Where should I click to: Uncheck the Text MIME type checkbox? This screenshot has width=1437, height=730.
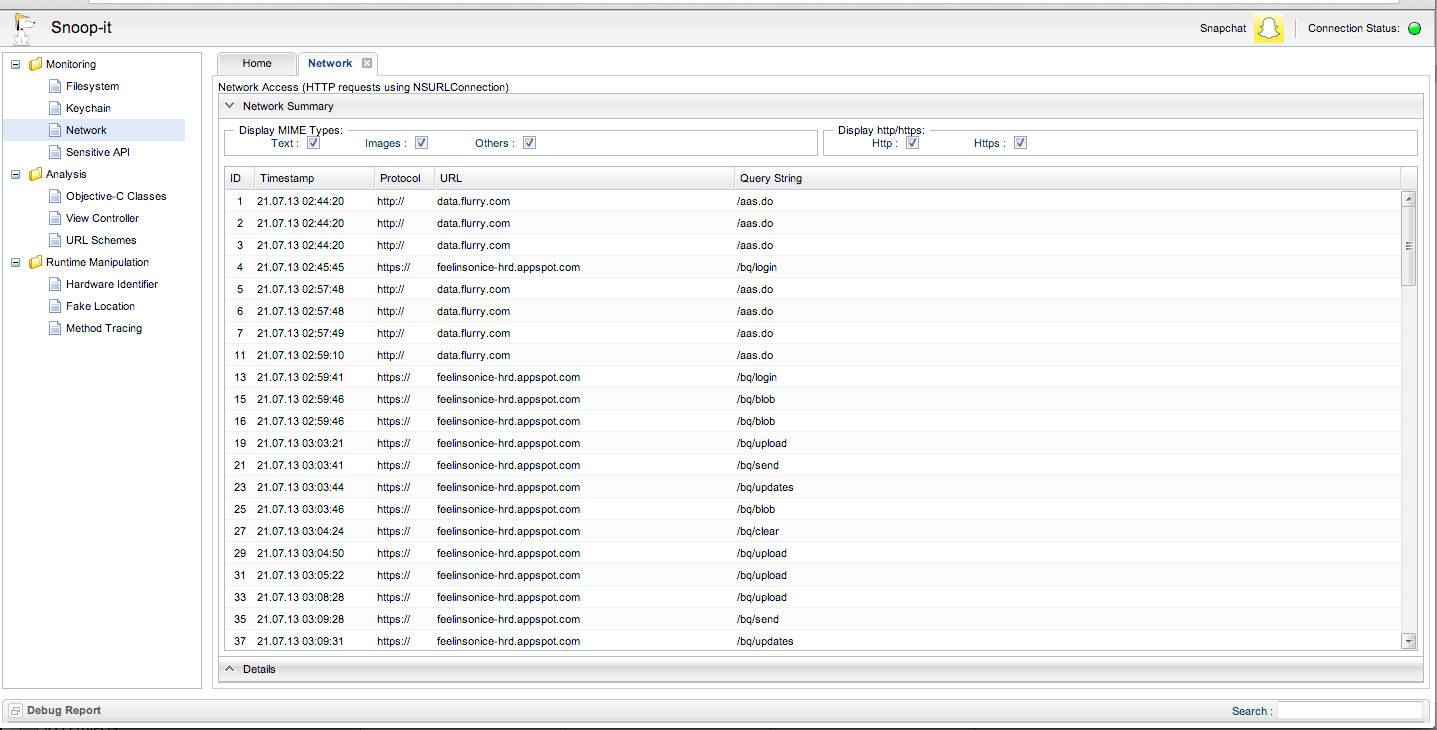(313, 143)
